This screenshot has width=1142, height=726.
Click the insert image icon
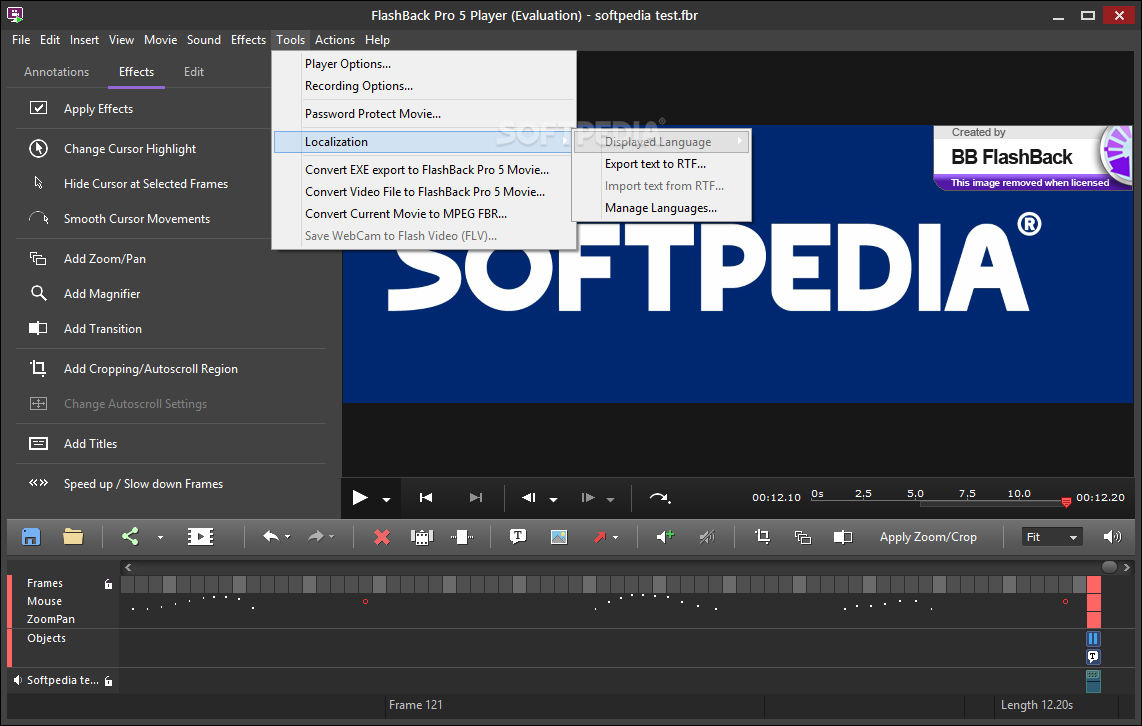(558, 537)
